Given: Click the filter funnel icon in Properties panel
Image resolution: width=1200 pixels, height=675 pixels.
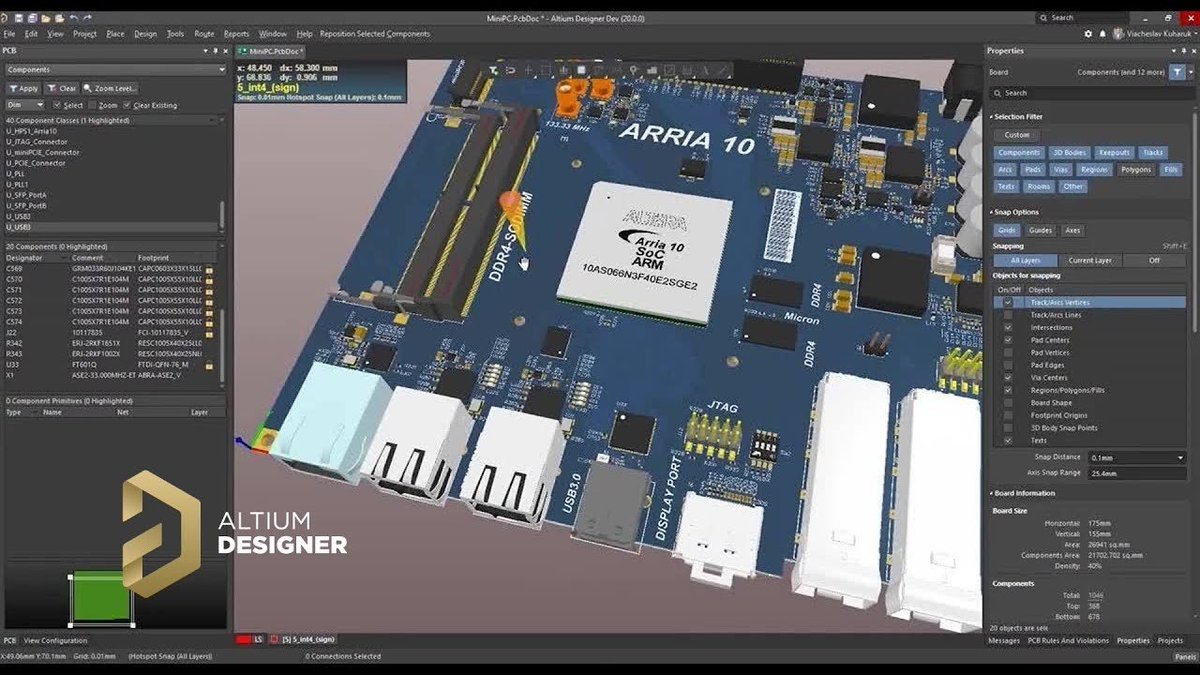Looking at the screenshot, I should 1178,72.
